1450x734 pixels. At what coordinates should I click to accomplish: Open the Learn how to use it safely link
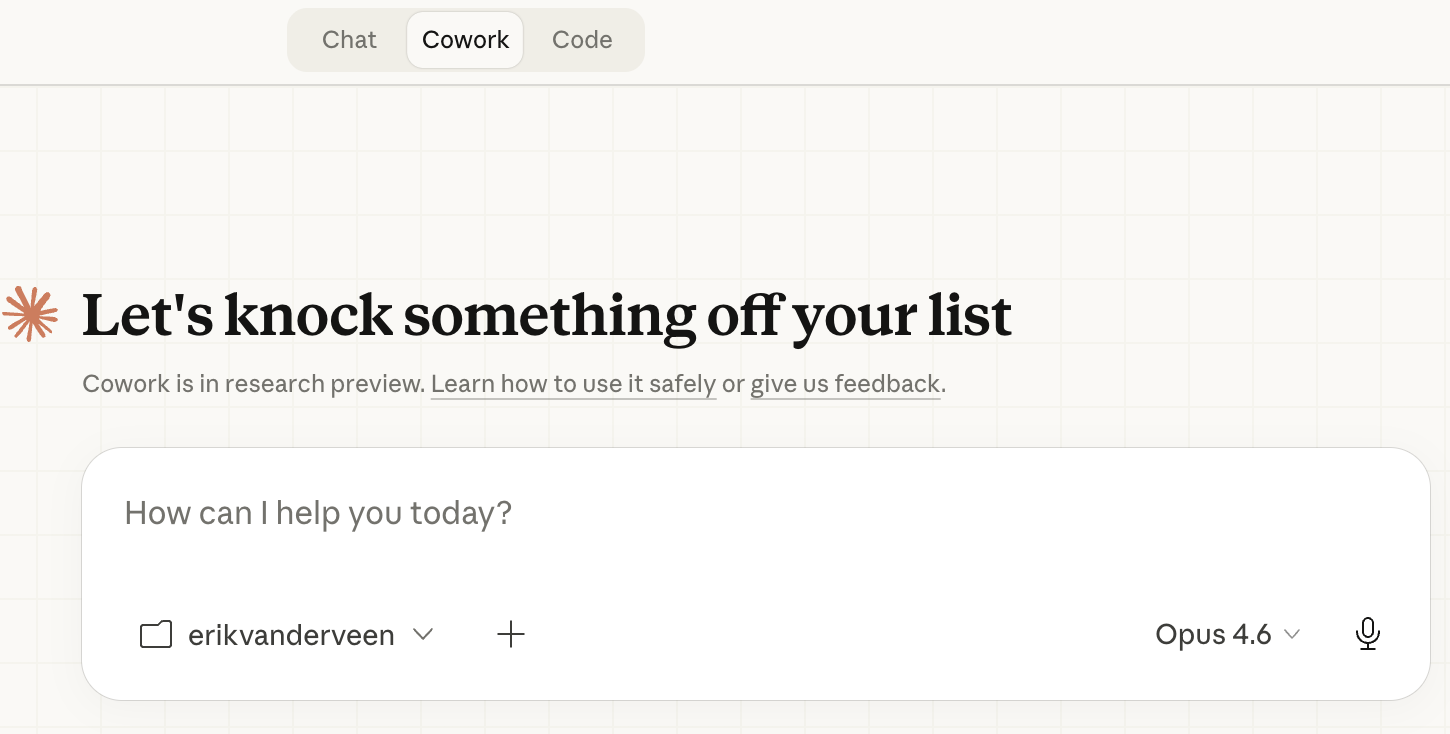click(x=573, y=383)
